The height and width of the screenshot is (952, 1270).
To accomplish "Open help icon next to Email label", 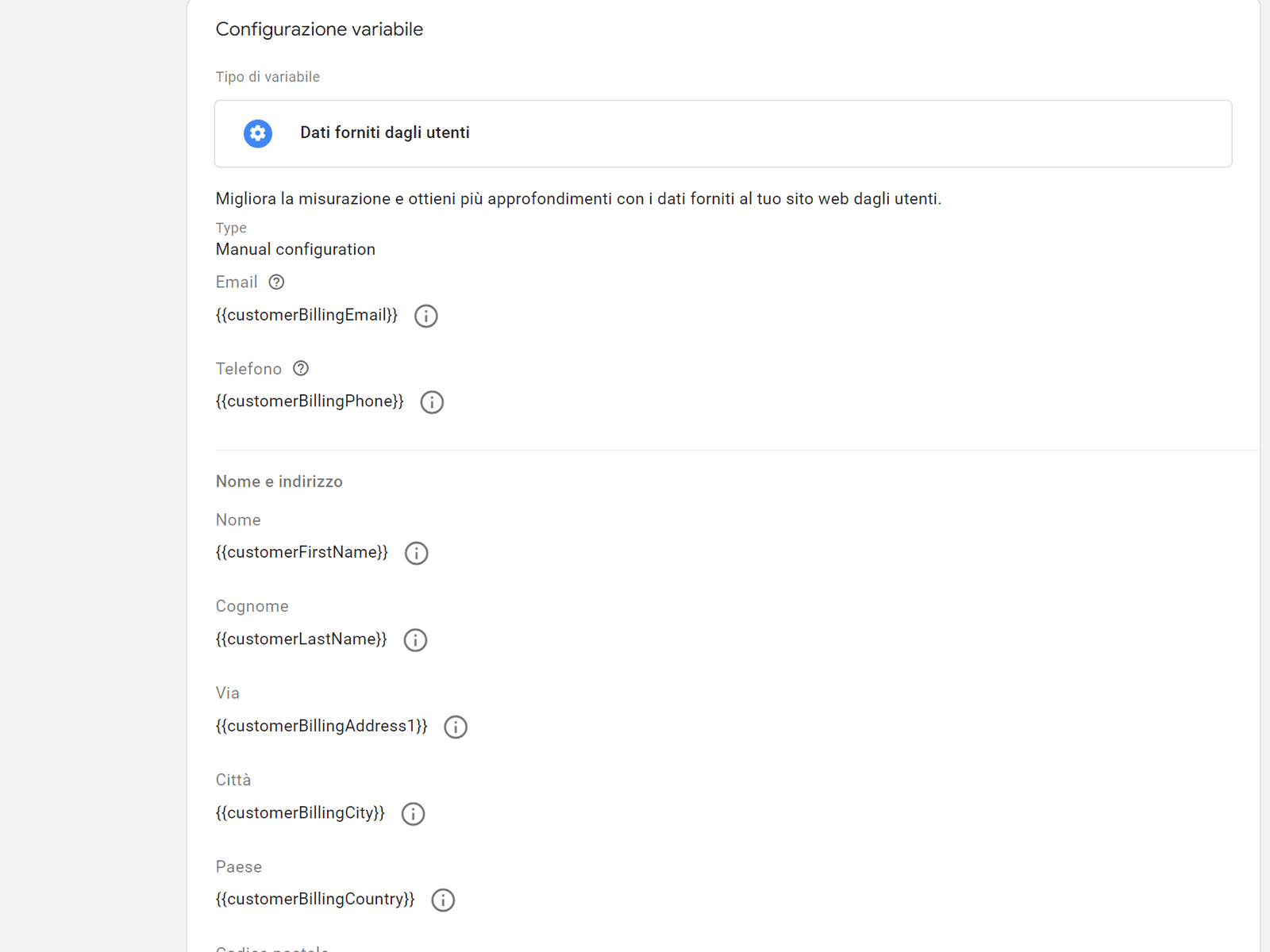I will (x=276, y=282).
